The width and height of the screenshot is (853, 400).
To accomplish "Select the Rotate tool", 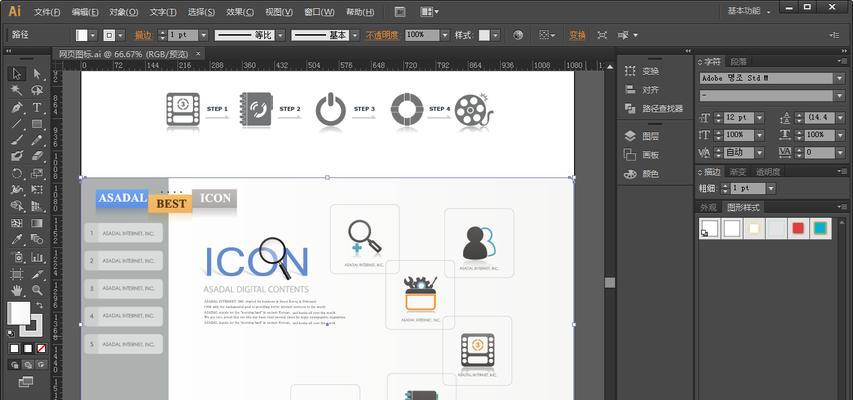I will tap(17, 174).
